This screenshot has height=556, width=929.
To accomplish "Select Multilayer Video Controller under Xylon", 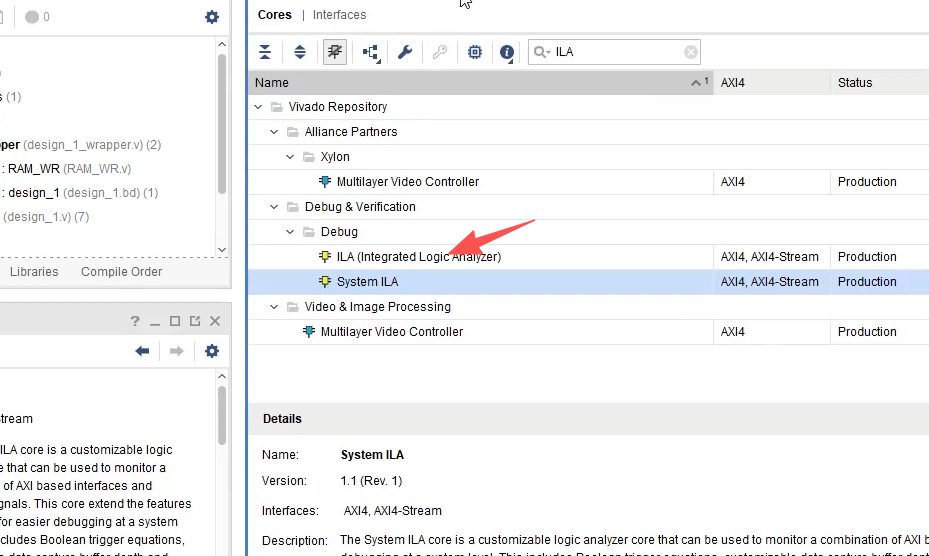I will (x=408, y=182).
